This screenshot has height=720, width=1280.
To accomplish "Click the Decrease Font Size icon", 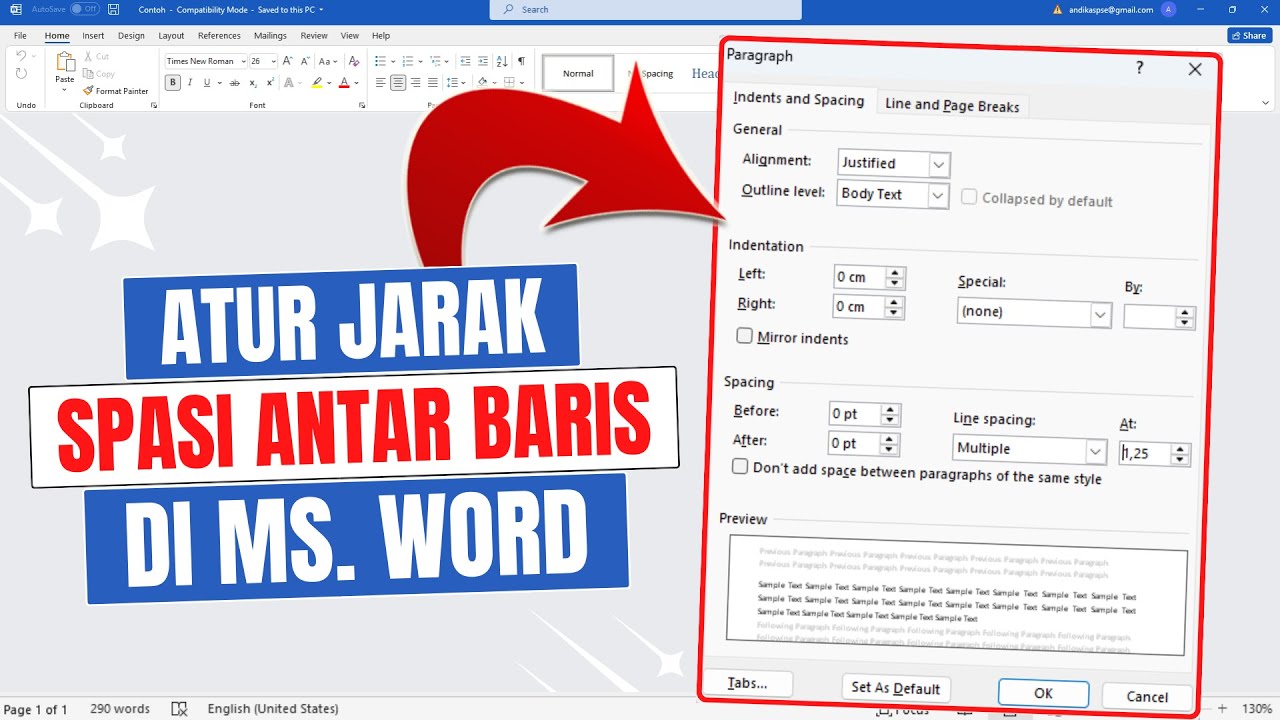I will (x=306, y=61).
